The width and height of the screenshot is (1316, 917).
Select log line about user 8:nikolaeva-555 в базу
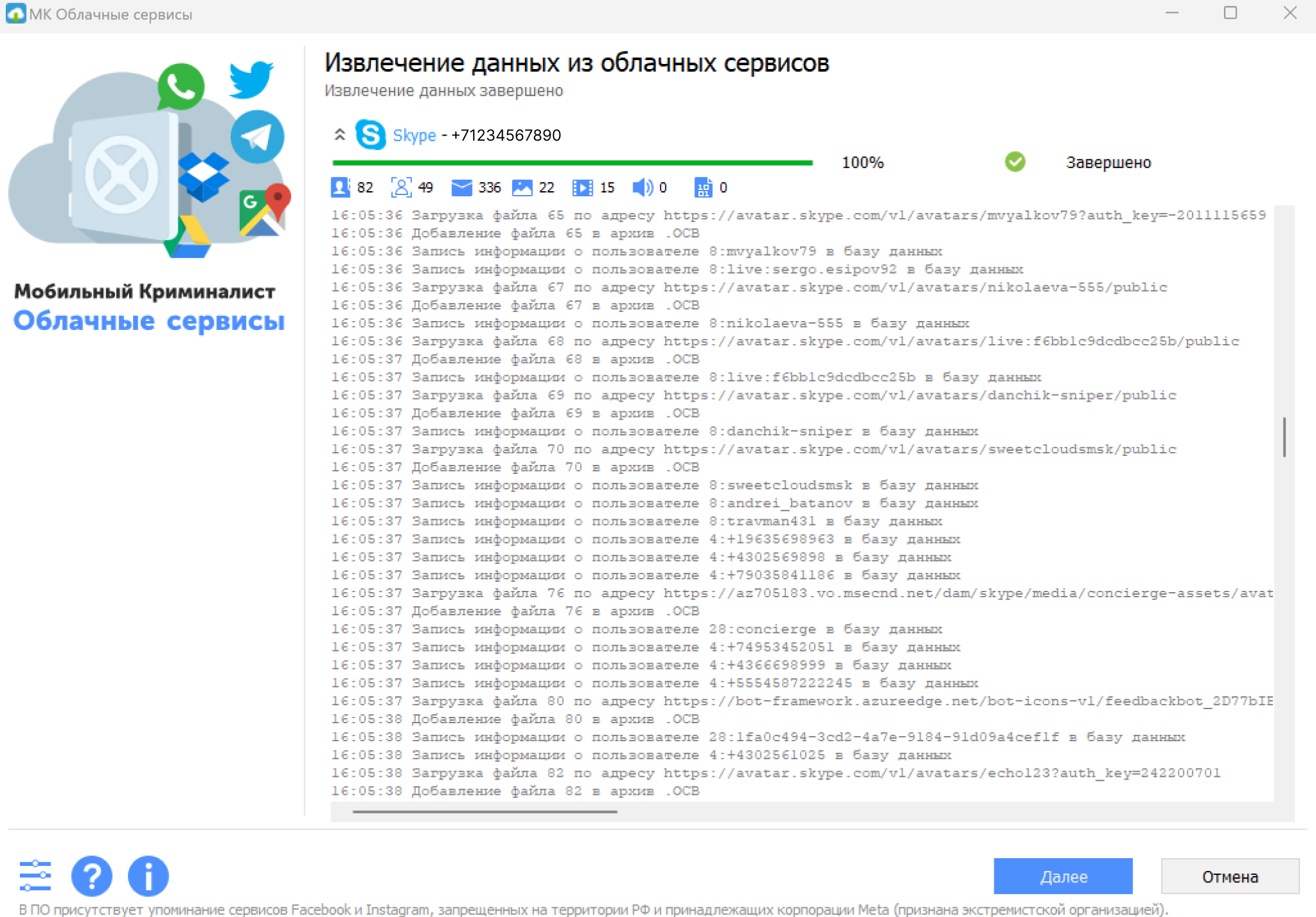(x=650, y=324)
